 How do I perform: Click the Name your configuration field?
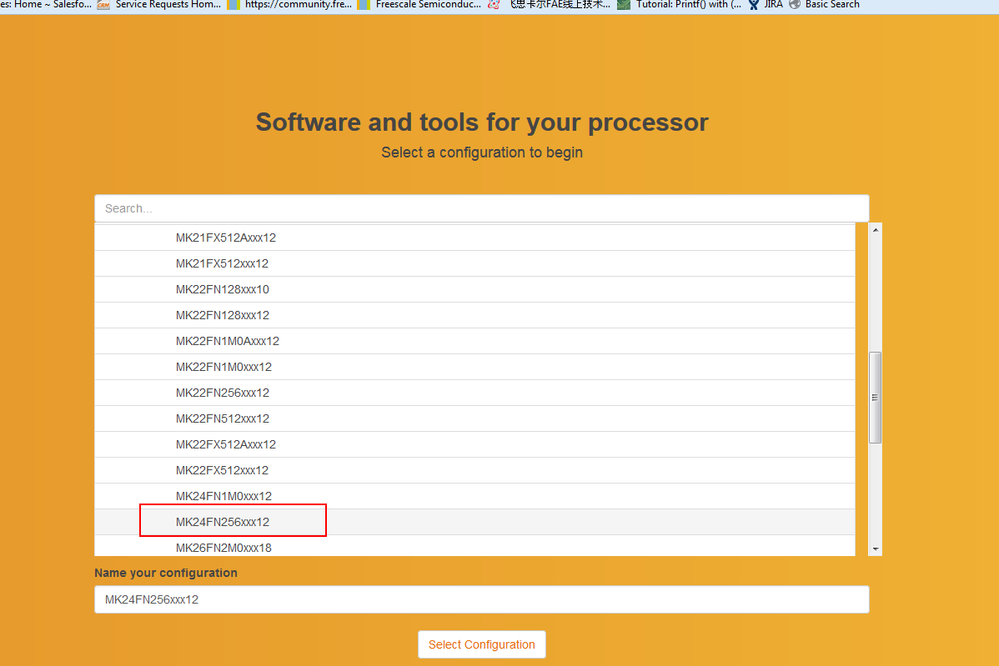[x=482, y=600]
